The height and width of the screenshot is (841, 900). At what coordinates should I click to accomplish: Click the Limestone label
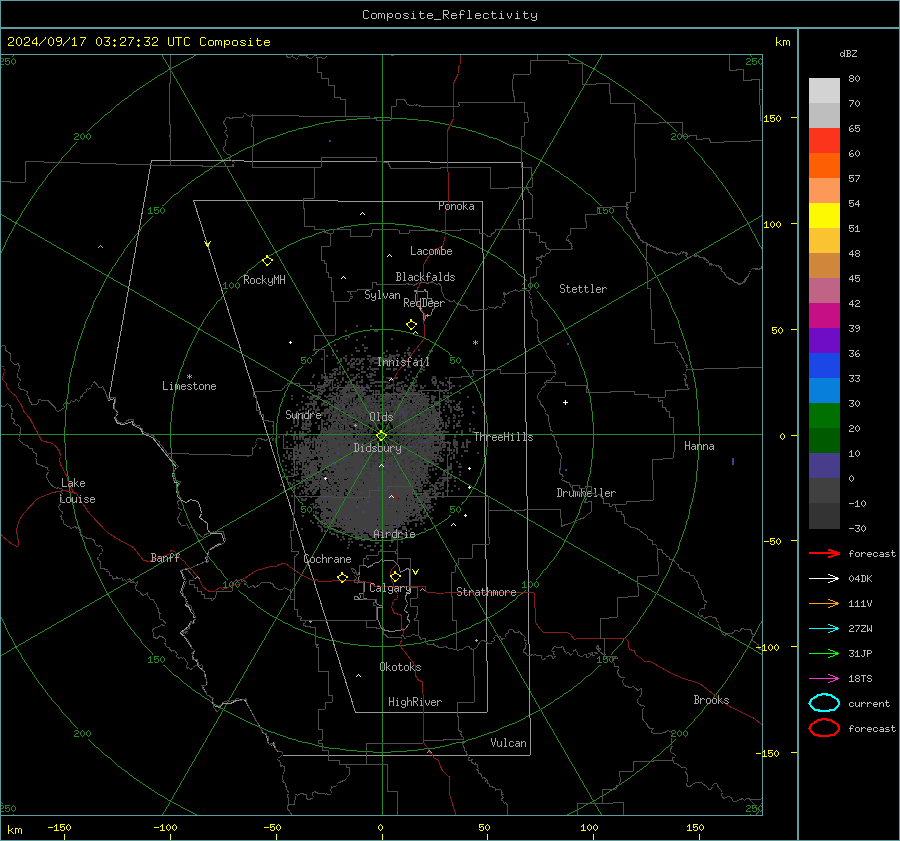click(x=189, y=386)
